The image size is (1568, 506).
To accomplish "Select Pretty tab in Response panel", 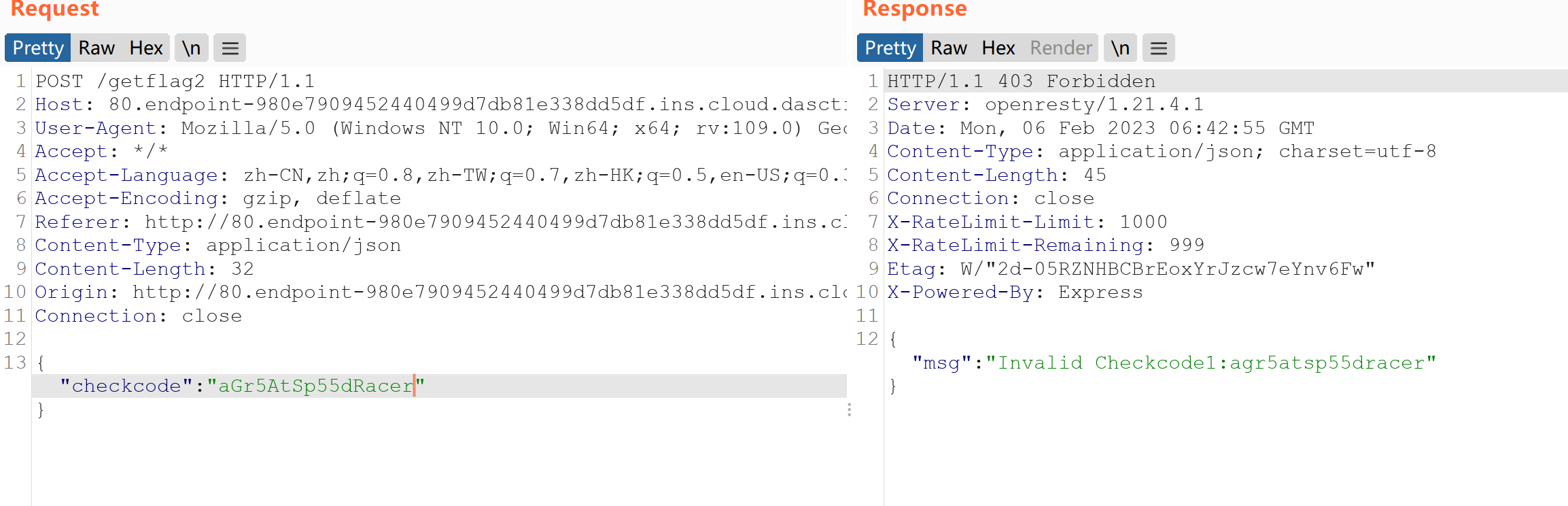I will point(890,48).
